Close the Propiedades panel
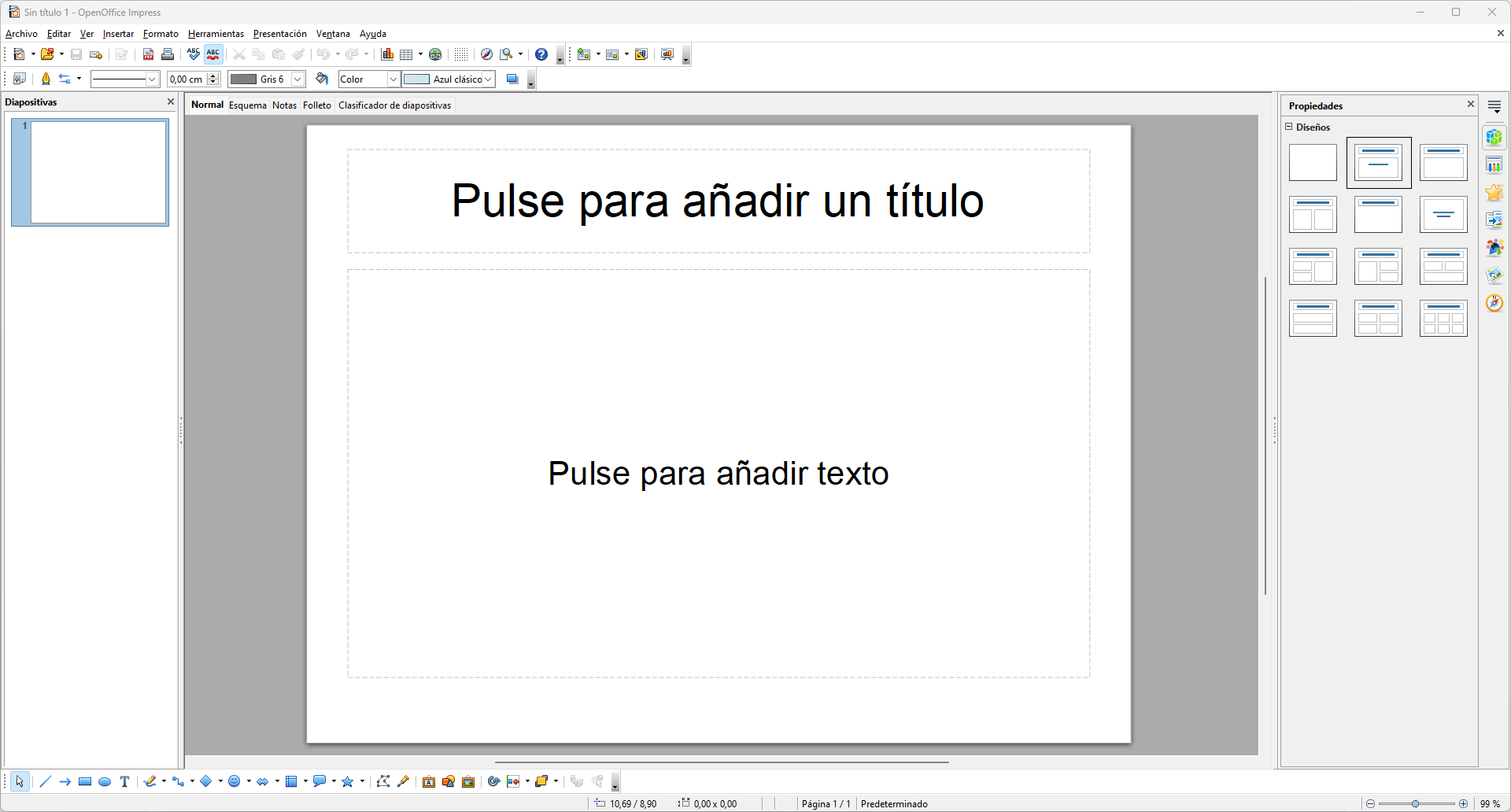 pos(1470,104)
